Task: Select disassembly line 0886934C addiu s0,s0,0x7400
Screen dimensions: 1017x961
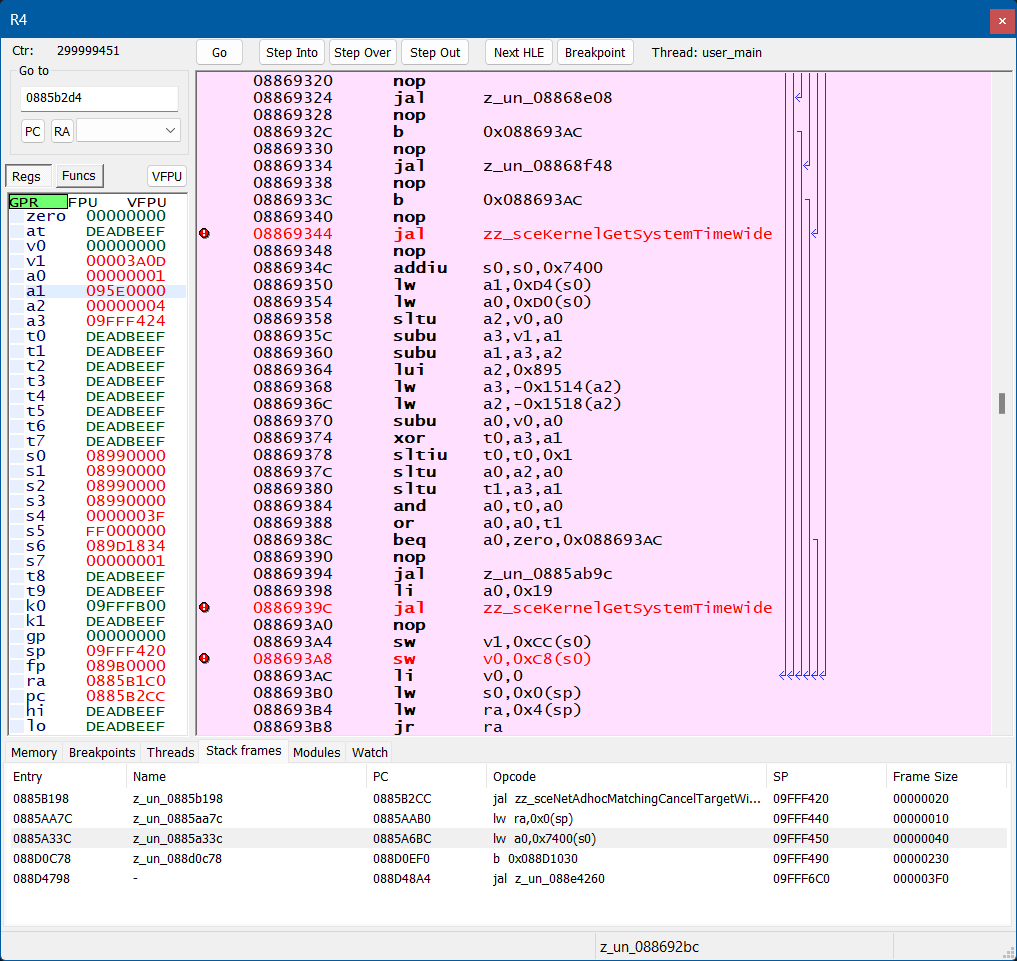Action: coord(593,268)
